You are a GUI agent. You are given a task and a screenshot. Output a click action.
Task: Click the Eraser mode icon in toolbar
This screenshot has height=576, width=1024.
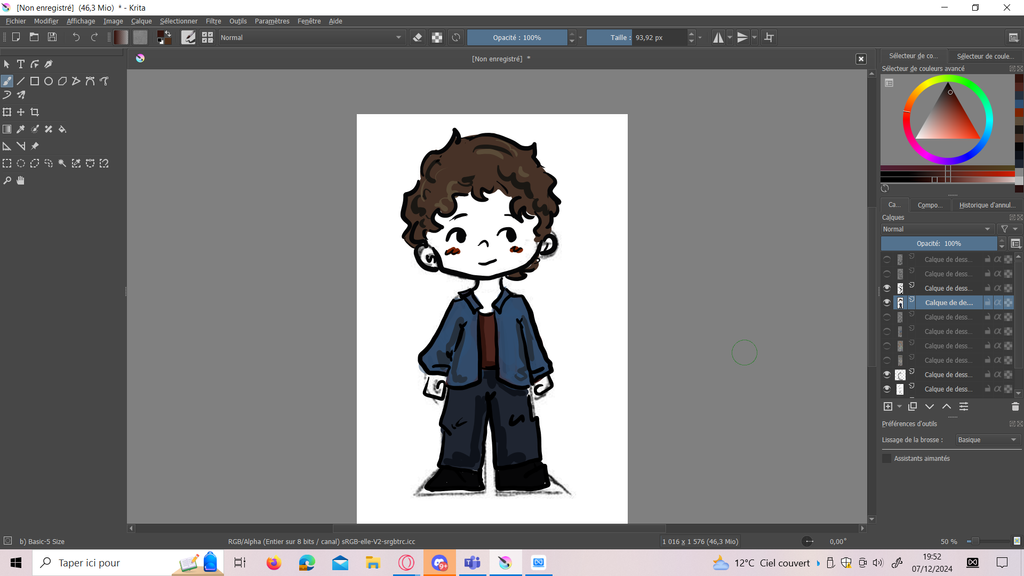418,37
